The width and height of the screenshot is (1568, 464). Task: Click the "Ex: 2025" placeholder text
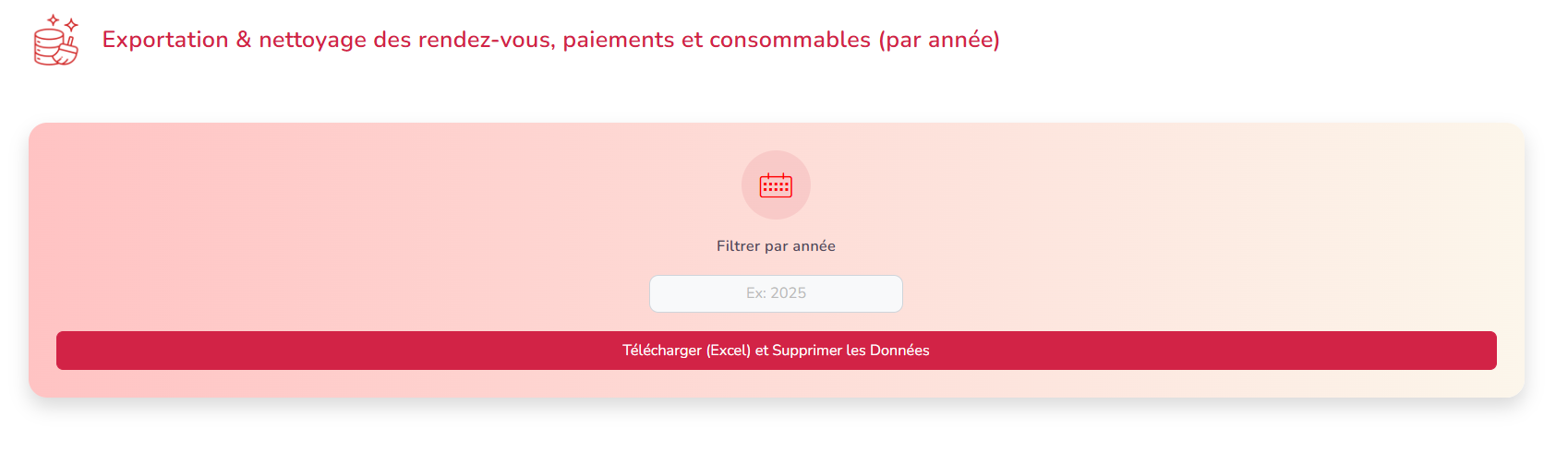pyautogui.click(x=776, y=293)
